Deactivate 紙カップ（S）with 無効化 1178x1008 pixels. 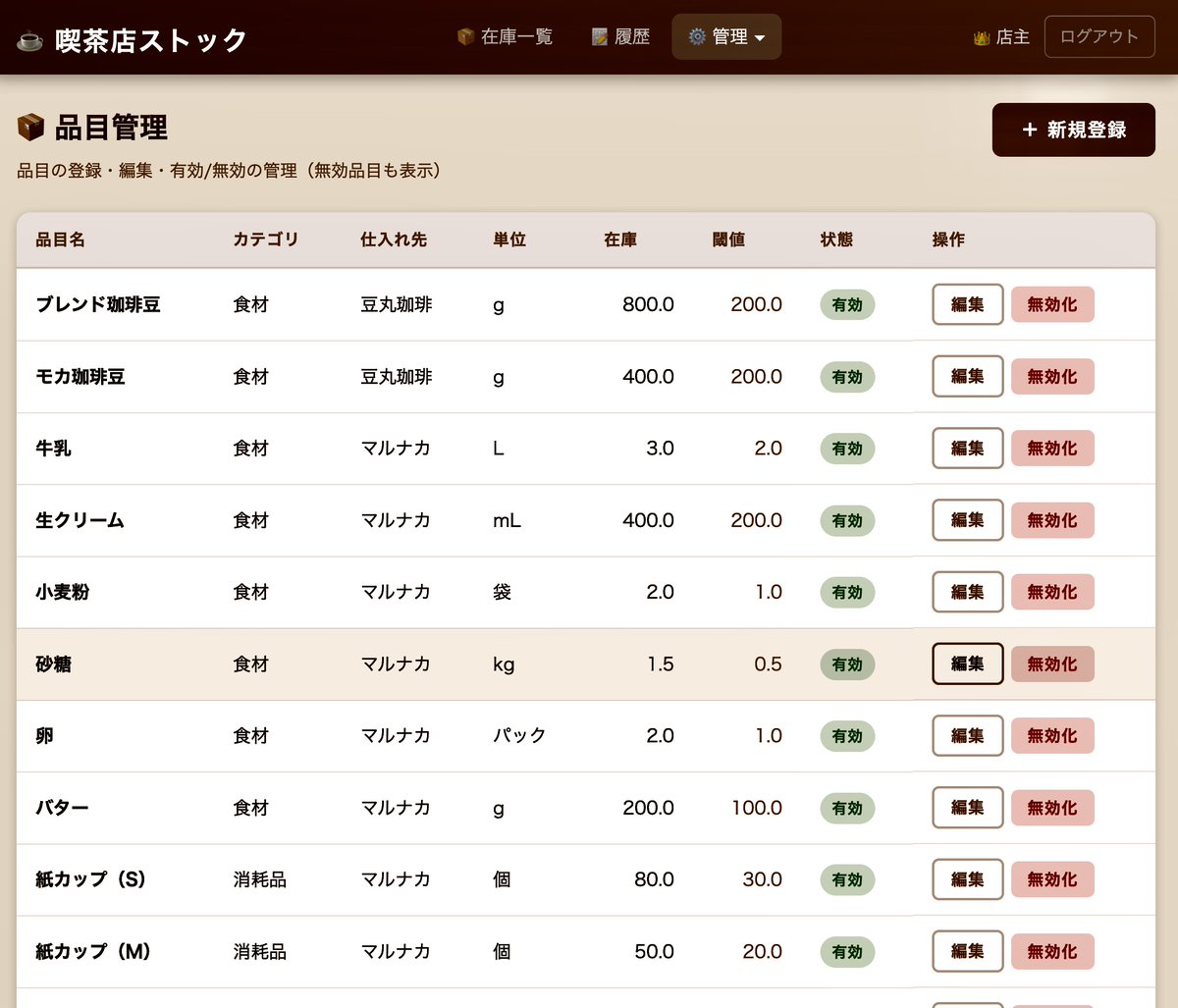[1052, 879]
